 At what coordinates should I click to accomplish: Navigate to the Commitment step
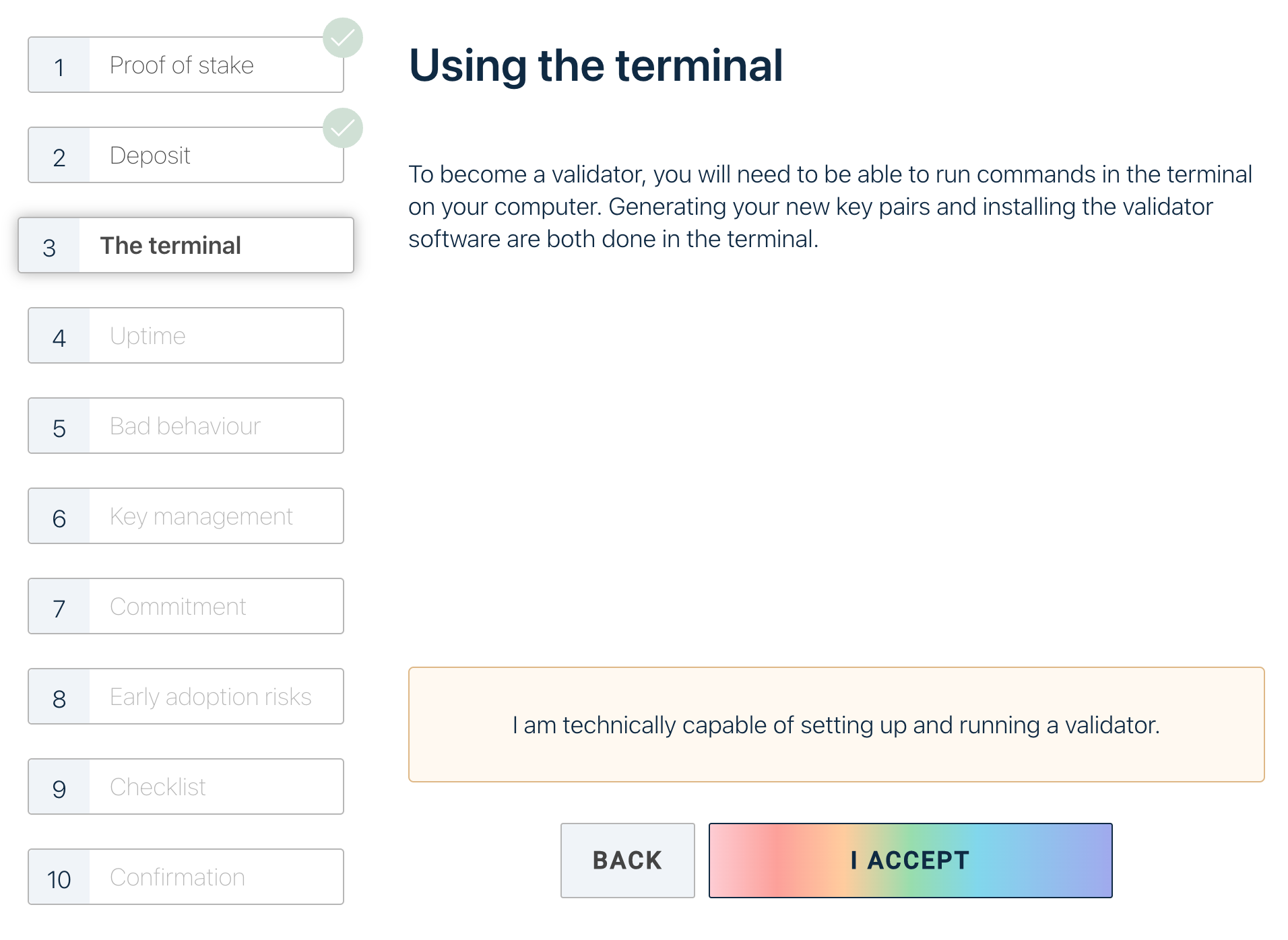[185, 607]
